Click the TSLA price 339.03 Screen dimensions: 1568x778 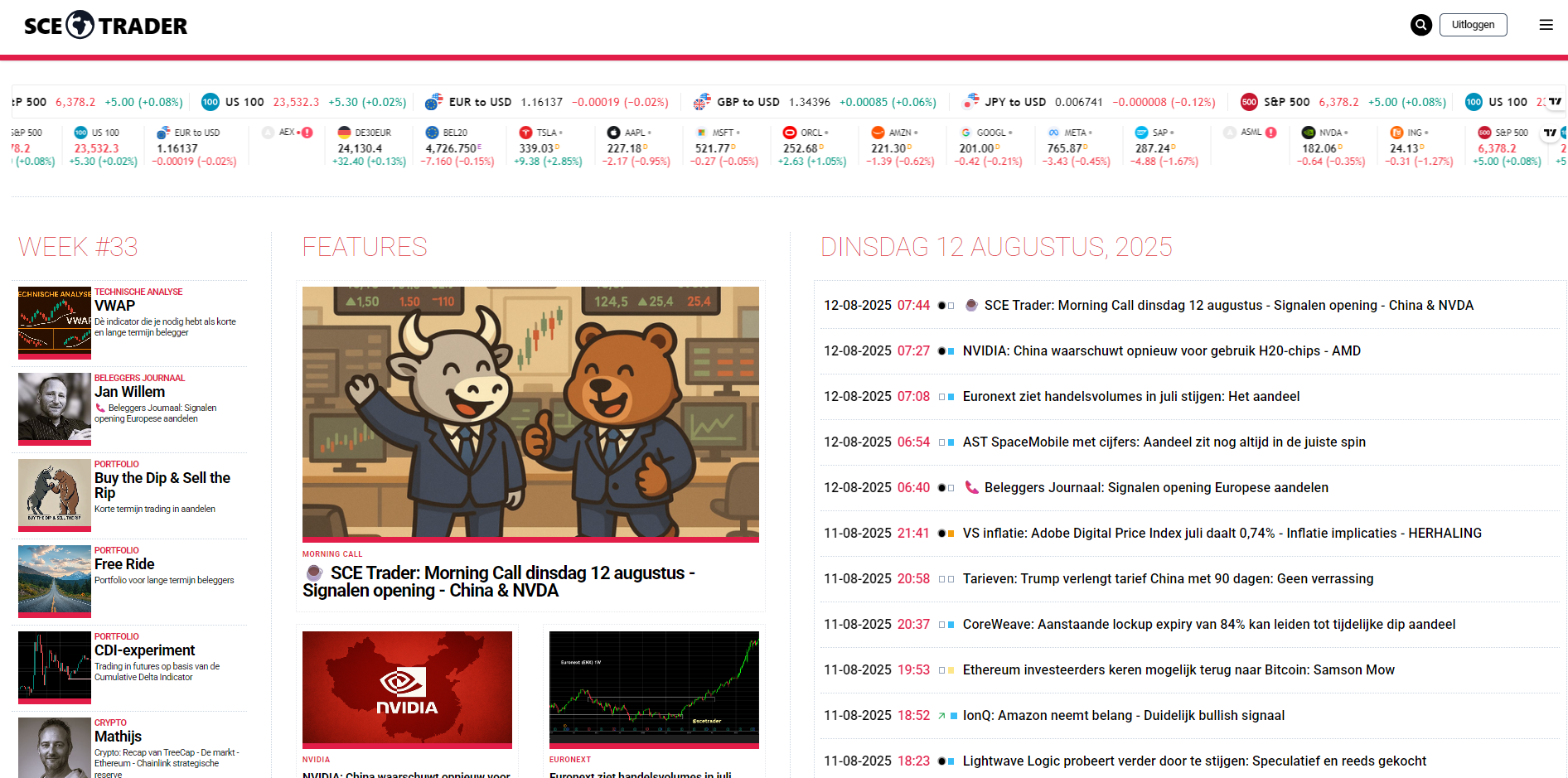click(x=536, y=149)
